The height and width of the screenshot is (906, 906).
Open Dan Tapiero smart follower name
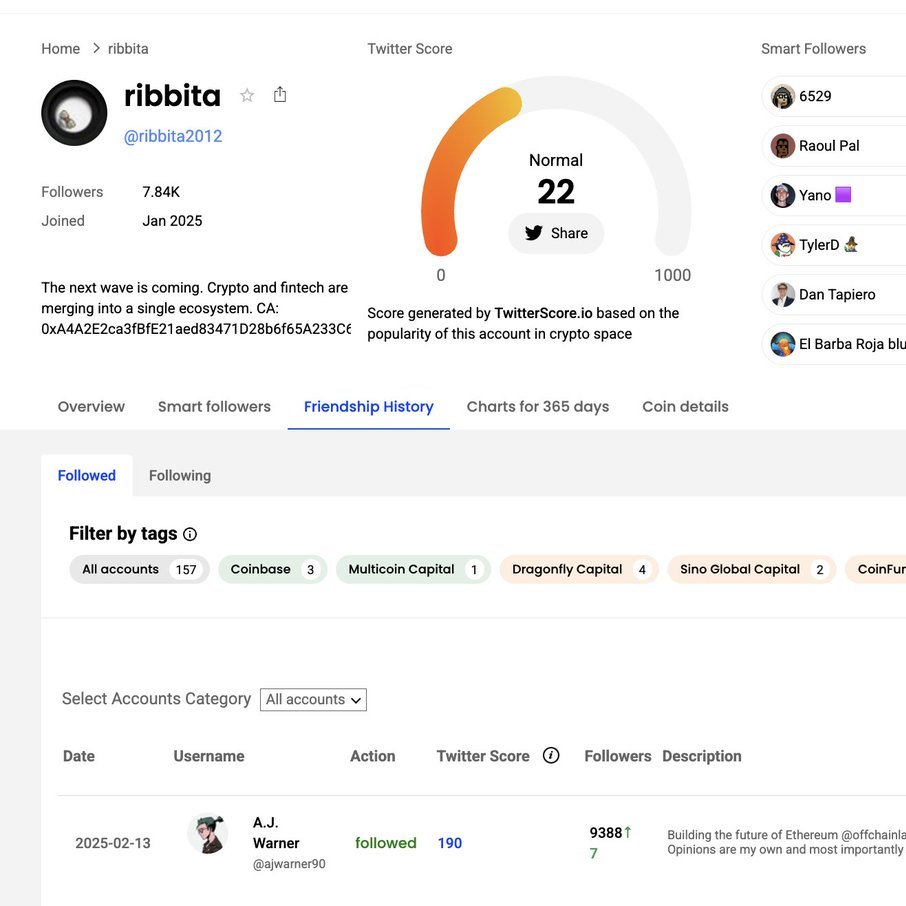837,295
